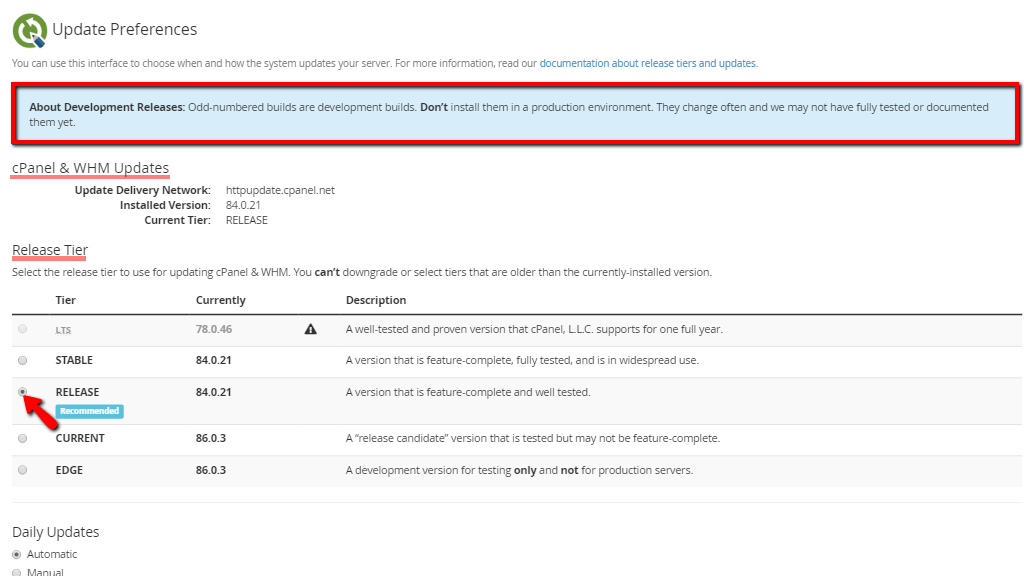Click the About Development Releases notice text

pos(509,114)
